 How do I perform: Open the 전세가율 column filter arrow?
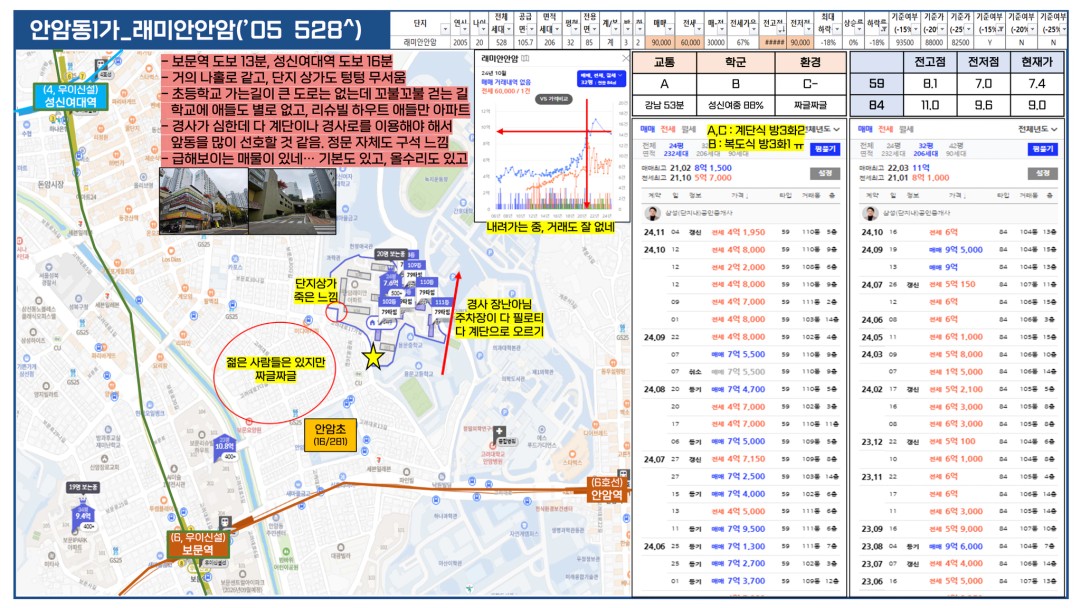pyautogui.click(x=754, y=29)
